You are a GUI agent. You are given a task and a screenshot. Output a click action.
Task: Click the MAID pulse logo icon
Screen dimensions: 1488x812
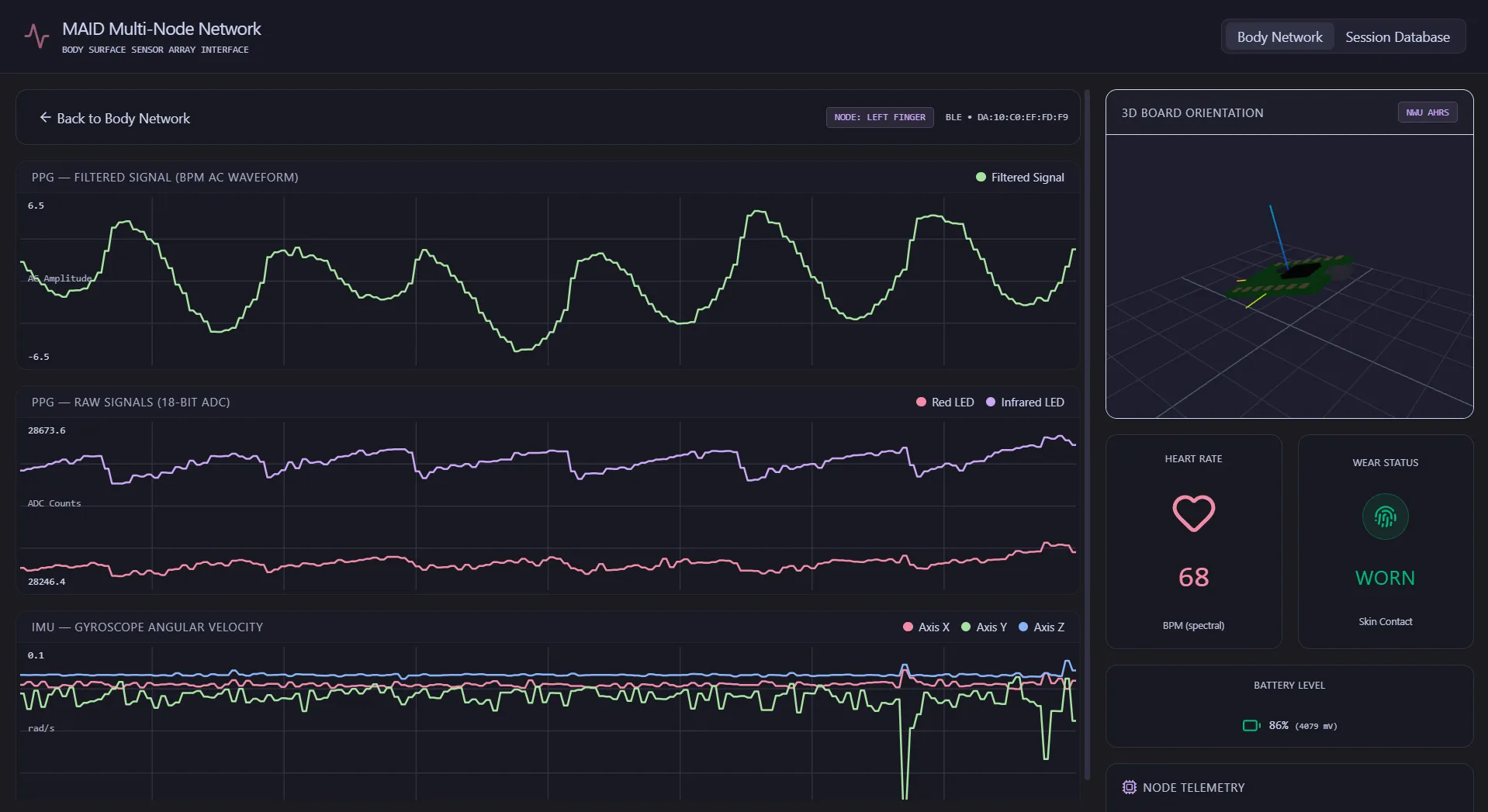tap(36, 36)
